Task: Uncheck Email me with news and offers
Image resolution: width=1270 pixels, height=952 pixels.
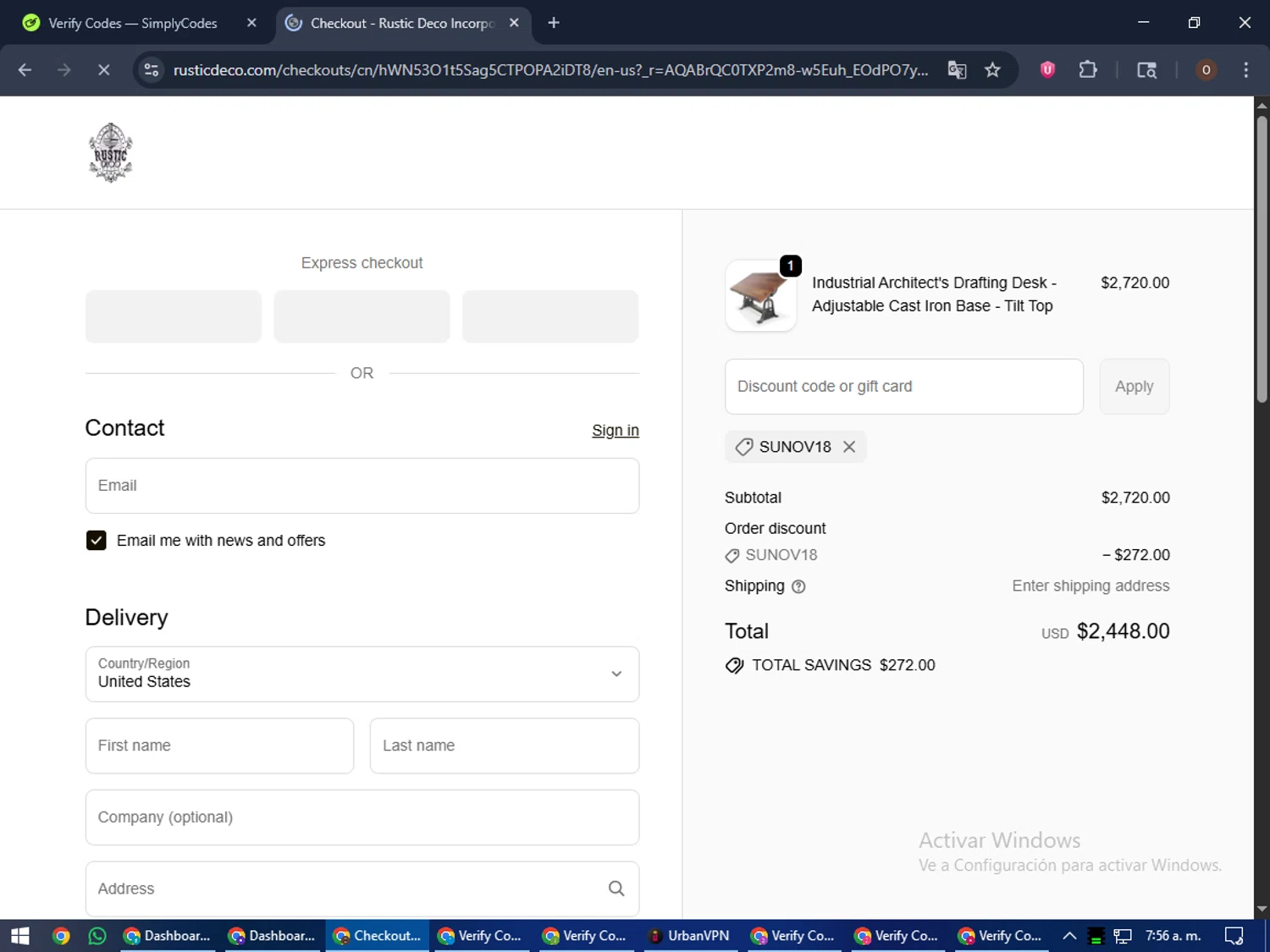Action: coord(96,541)
